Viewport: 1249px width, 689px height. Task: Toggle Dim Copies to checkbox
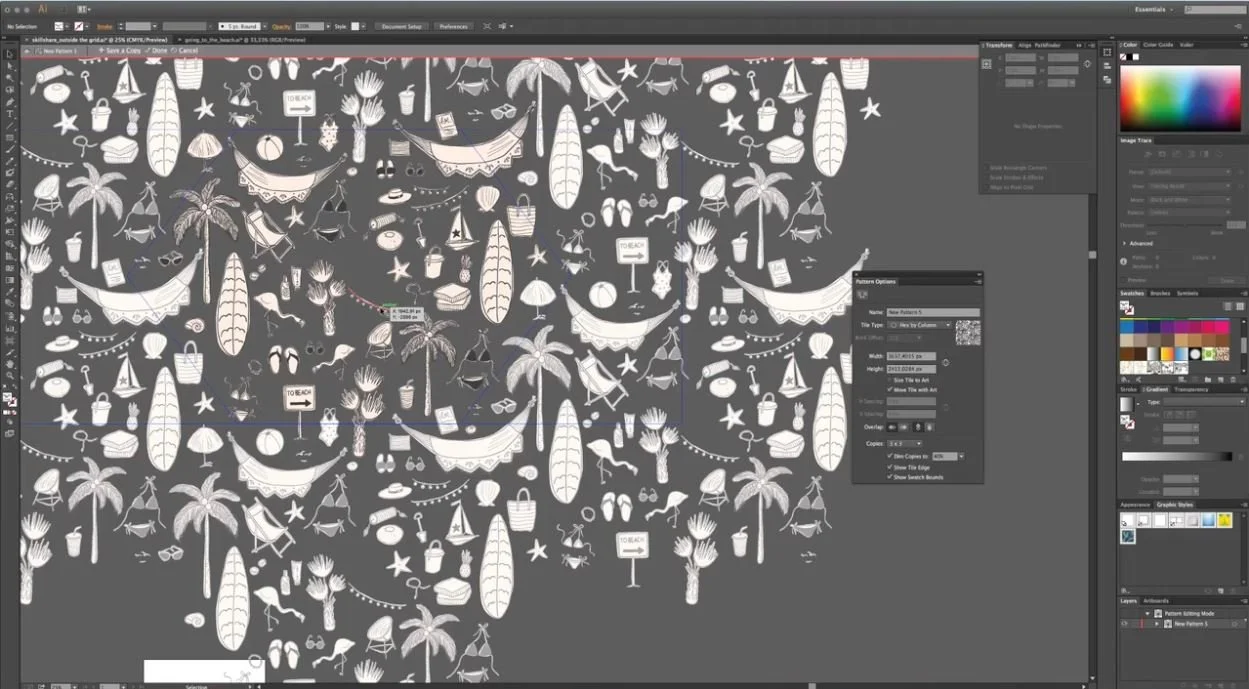pos(890,456)
